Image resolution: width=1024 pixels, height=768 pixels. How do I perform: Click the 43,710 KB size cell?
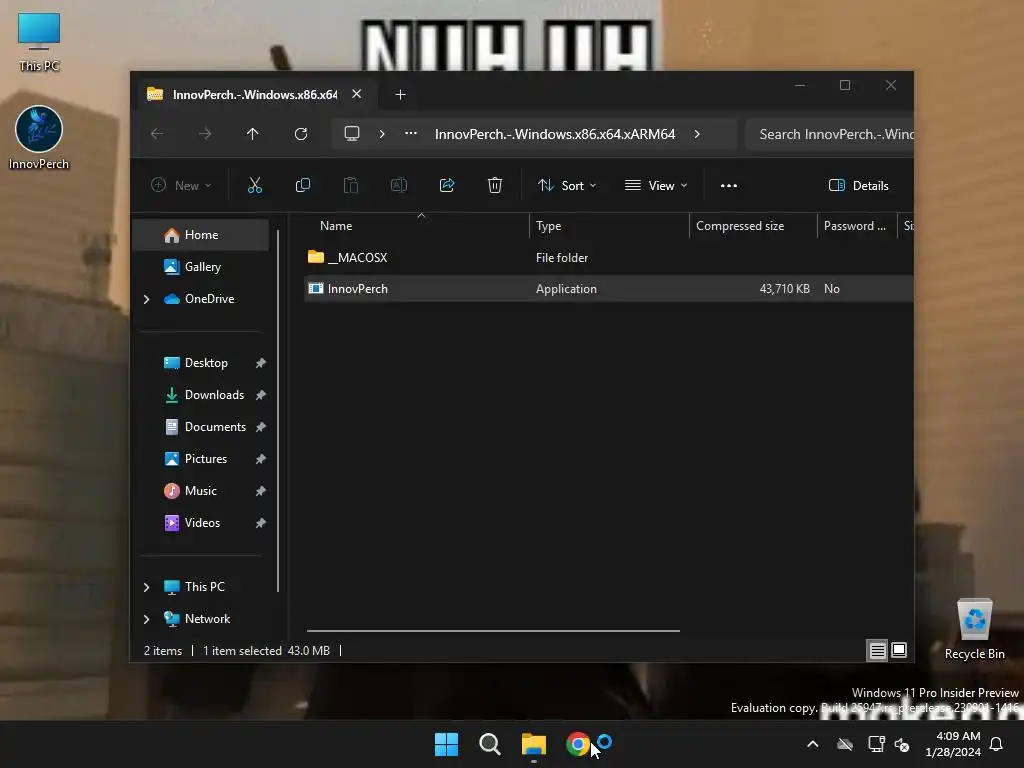point(784,289)
